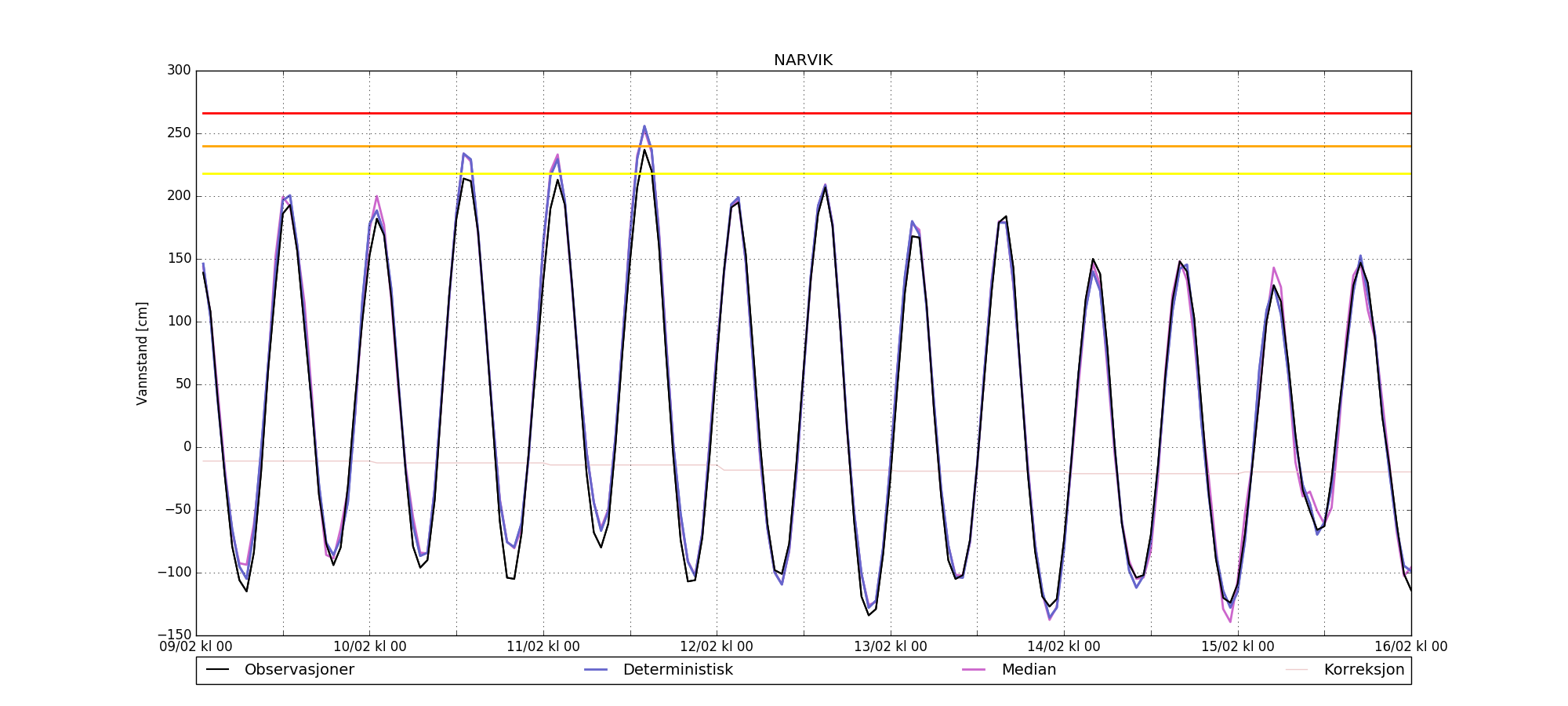This screenshot has width=1568, height=706.
Task: Click the NARVIK chart title
Action: (x=803, y=60)
